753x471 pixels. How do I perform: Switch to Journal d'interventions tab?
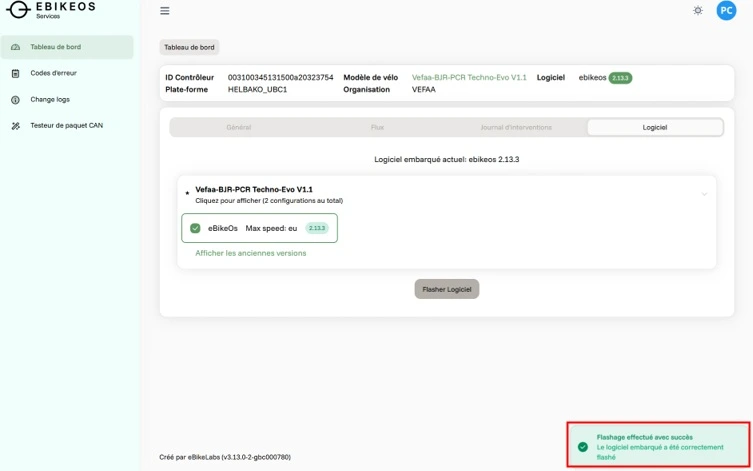pos(516,127)
